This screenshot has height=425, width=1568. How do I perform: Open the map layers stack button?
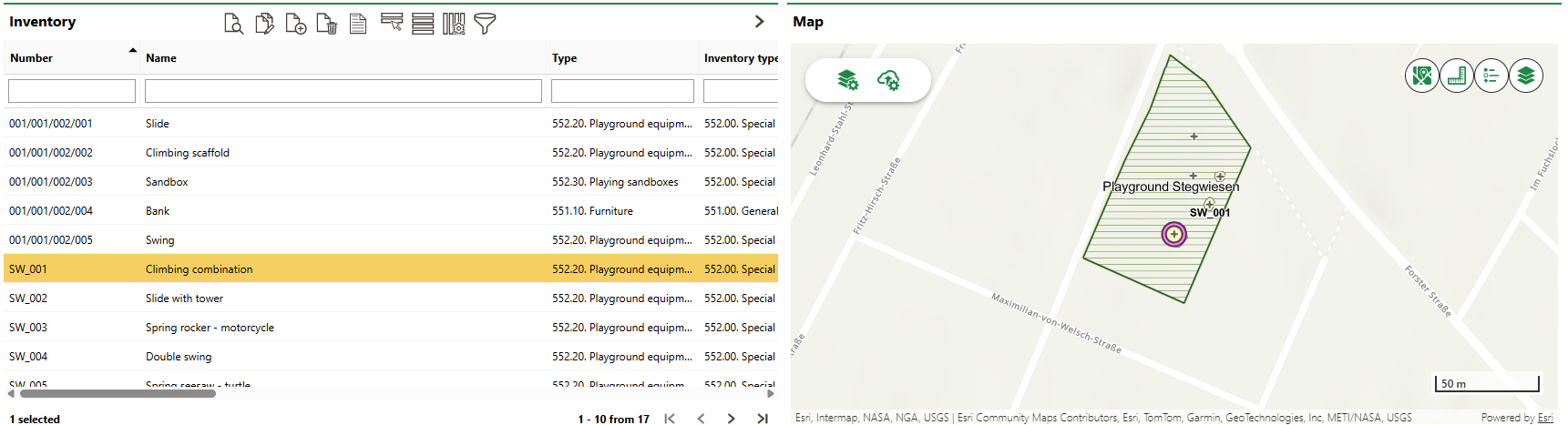[x=1525, y=76]
